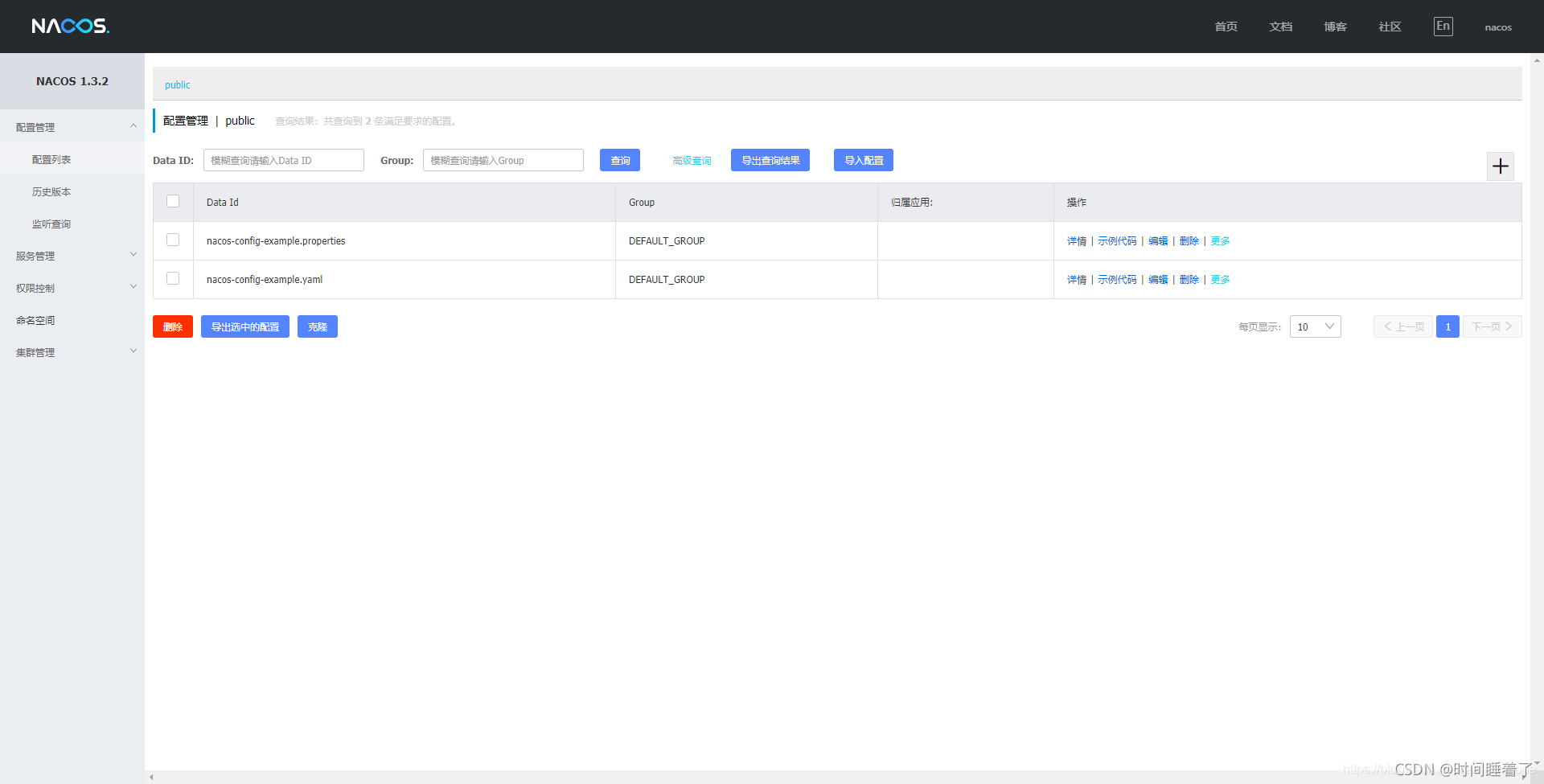Select pagination page 1
The width and height of the screenshot is (1544, 784).
point(1447,326)
